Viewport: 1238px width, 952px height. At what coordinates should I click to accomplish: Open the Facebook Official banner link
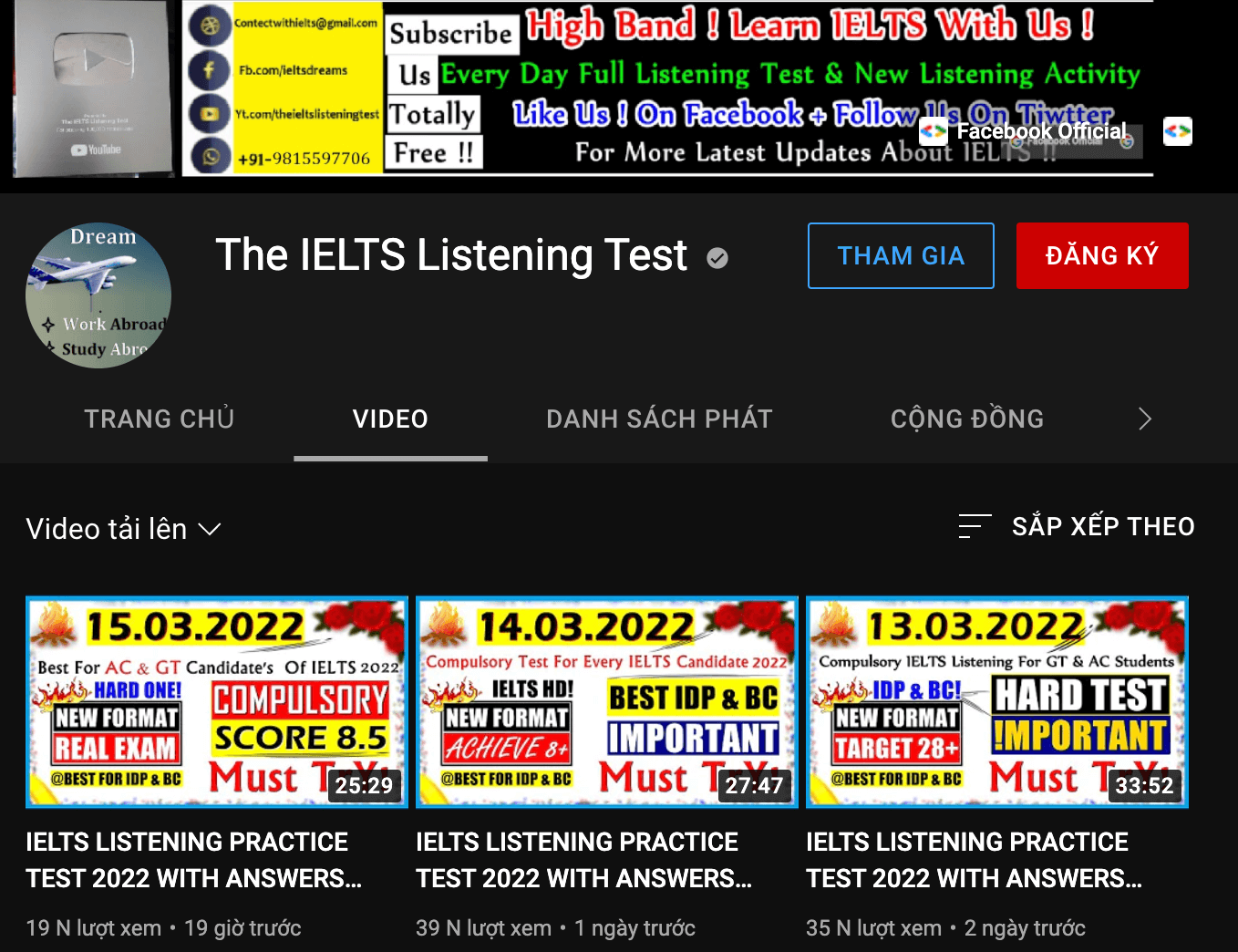click(x=1041, y=131)
